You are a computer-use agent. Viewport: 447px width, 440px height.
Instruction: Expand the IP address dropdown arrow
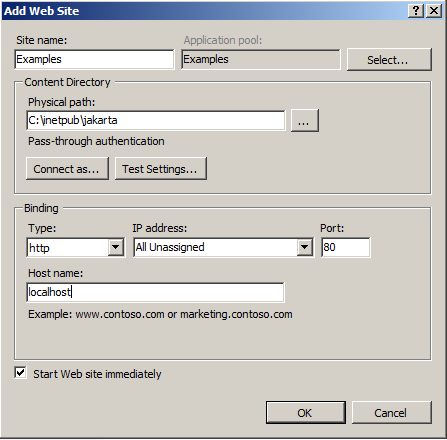pos(304,247)
